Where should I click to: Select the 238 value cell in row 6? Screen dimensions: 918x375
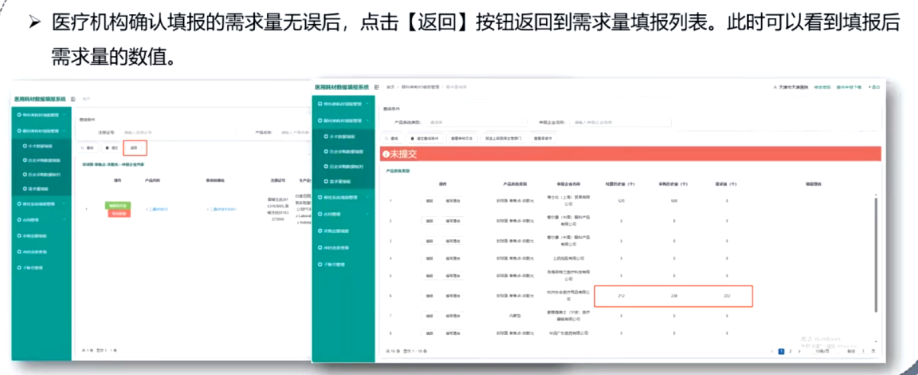coord(674,296)
